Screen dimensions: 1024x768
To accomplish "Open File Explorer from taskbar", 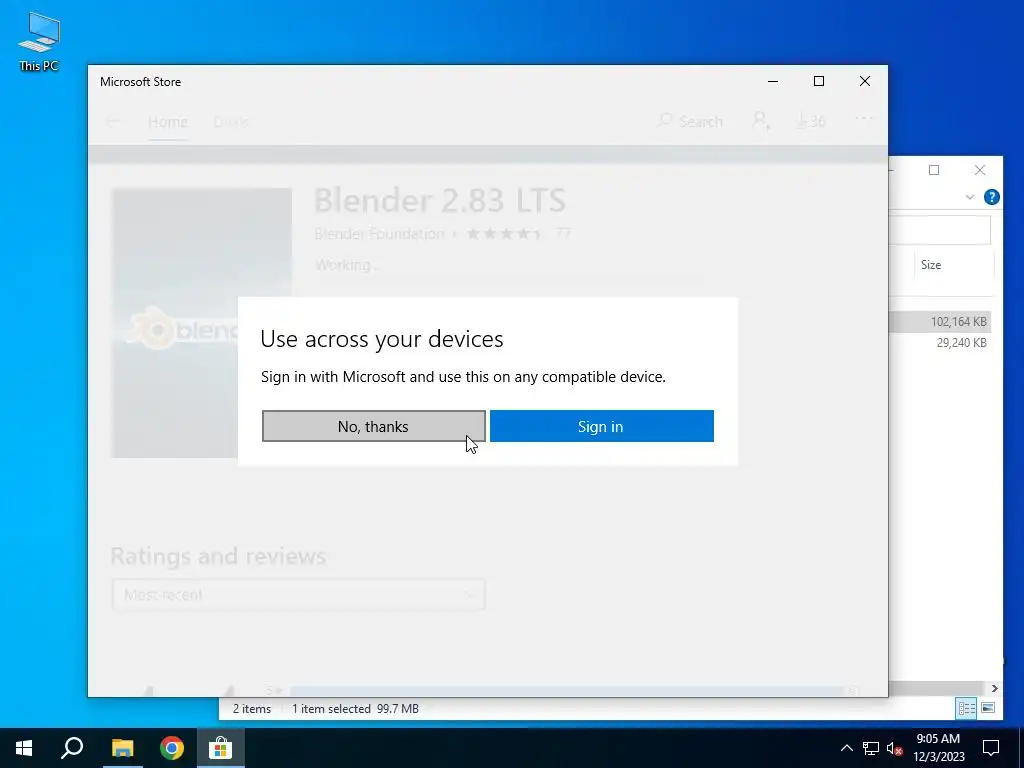I will point(122,748).
